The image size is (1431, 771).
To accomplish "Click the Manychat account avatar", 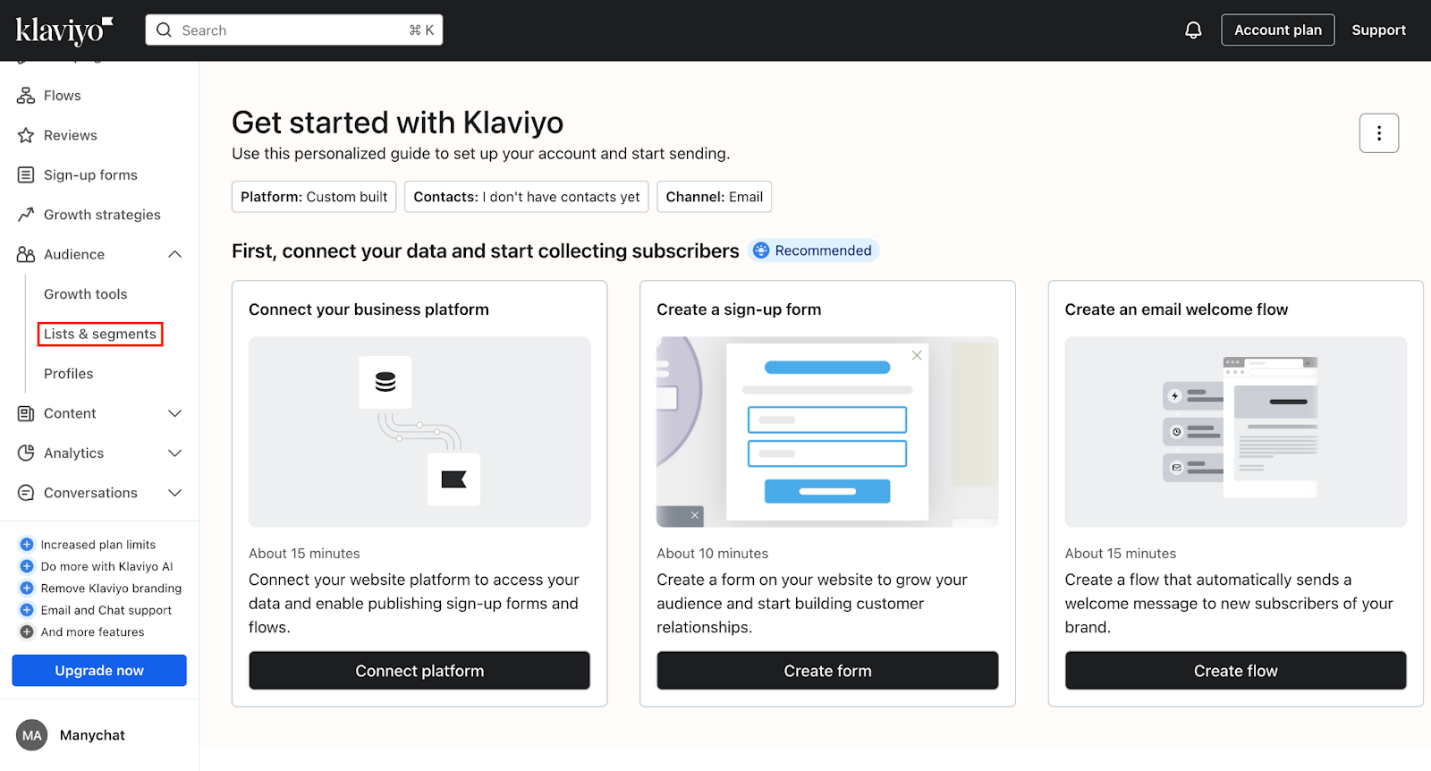I will coord(31,735).
